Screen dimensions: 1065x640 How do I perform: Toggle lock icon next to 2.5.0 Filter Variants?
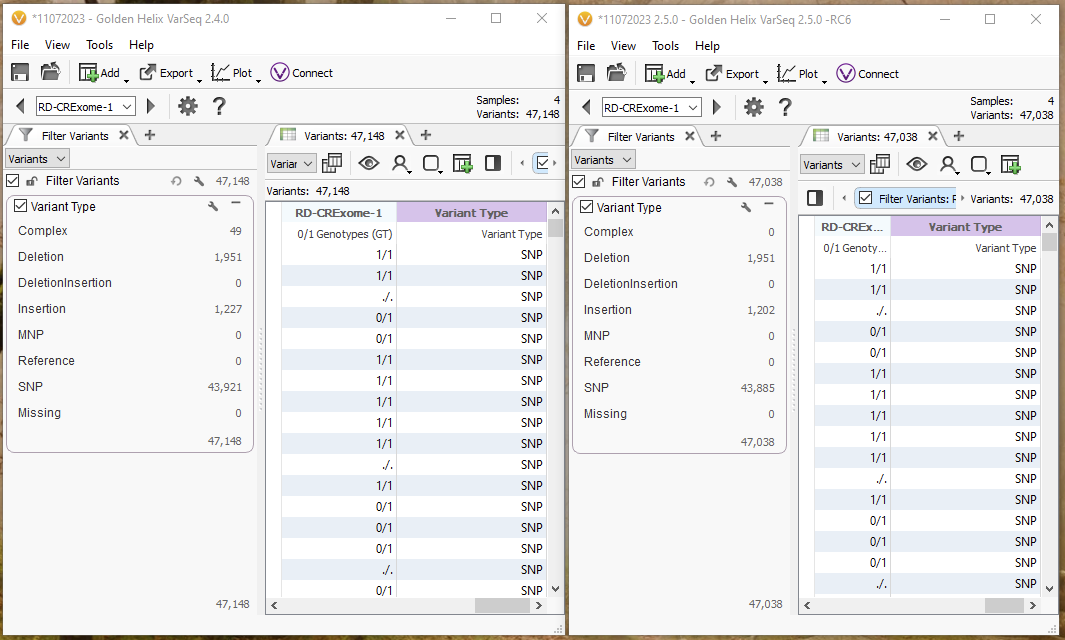[x=598, y=182]
